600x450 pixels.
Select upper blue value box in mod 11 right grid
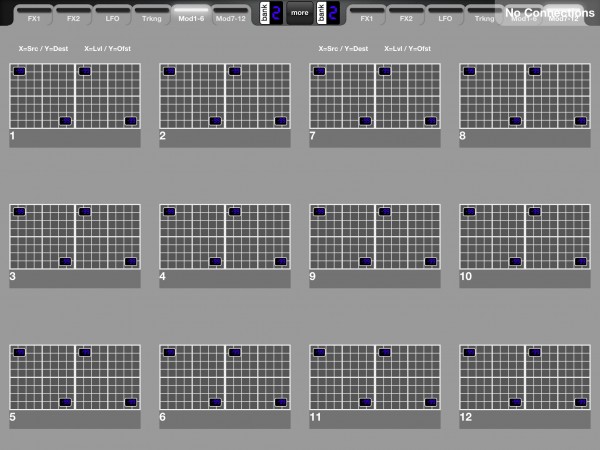click(x=385, y=352)
